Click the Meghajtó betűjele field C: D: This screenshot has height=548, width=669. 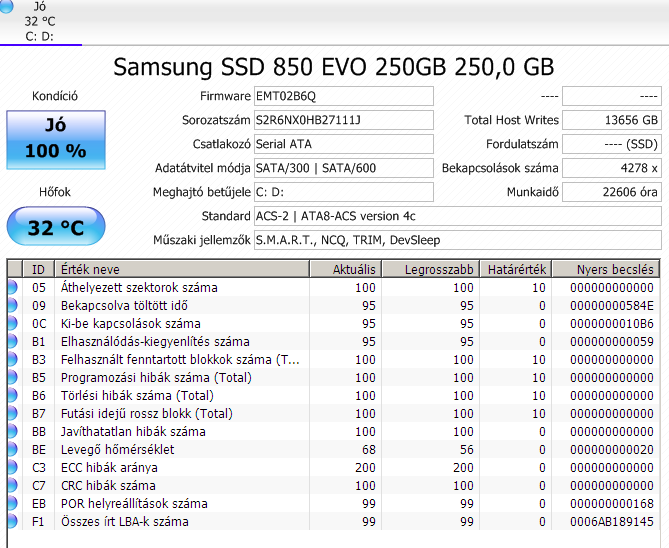pos(344,192)
